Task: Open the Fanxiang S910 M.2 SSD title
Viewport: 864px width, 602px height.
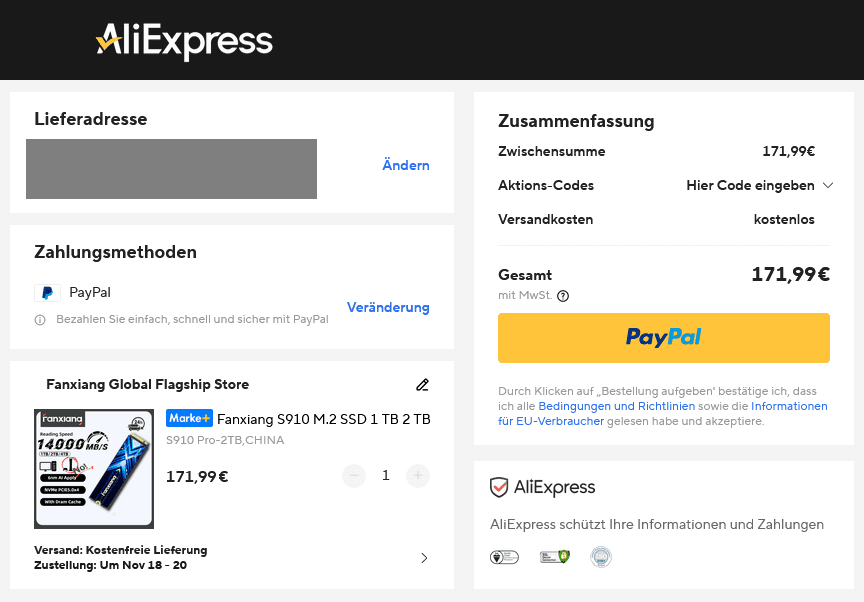Action: 323,419
